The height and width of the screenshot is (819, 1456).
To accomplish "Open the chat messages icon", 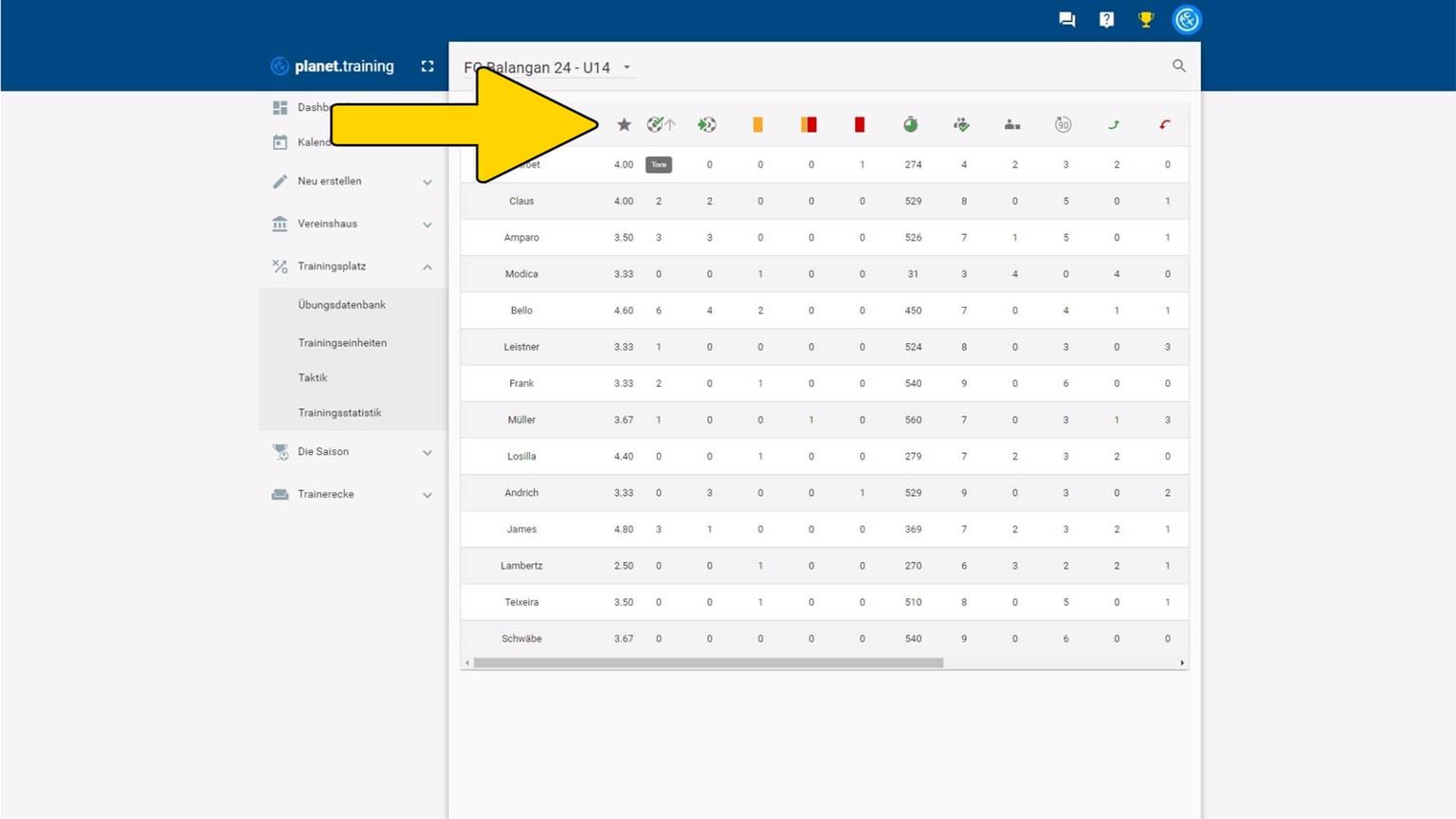I will point(1066,19).
